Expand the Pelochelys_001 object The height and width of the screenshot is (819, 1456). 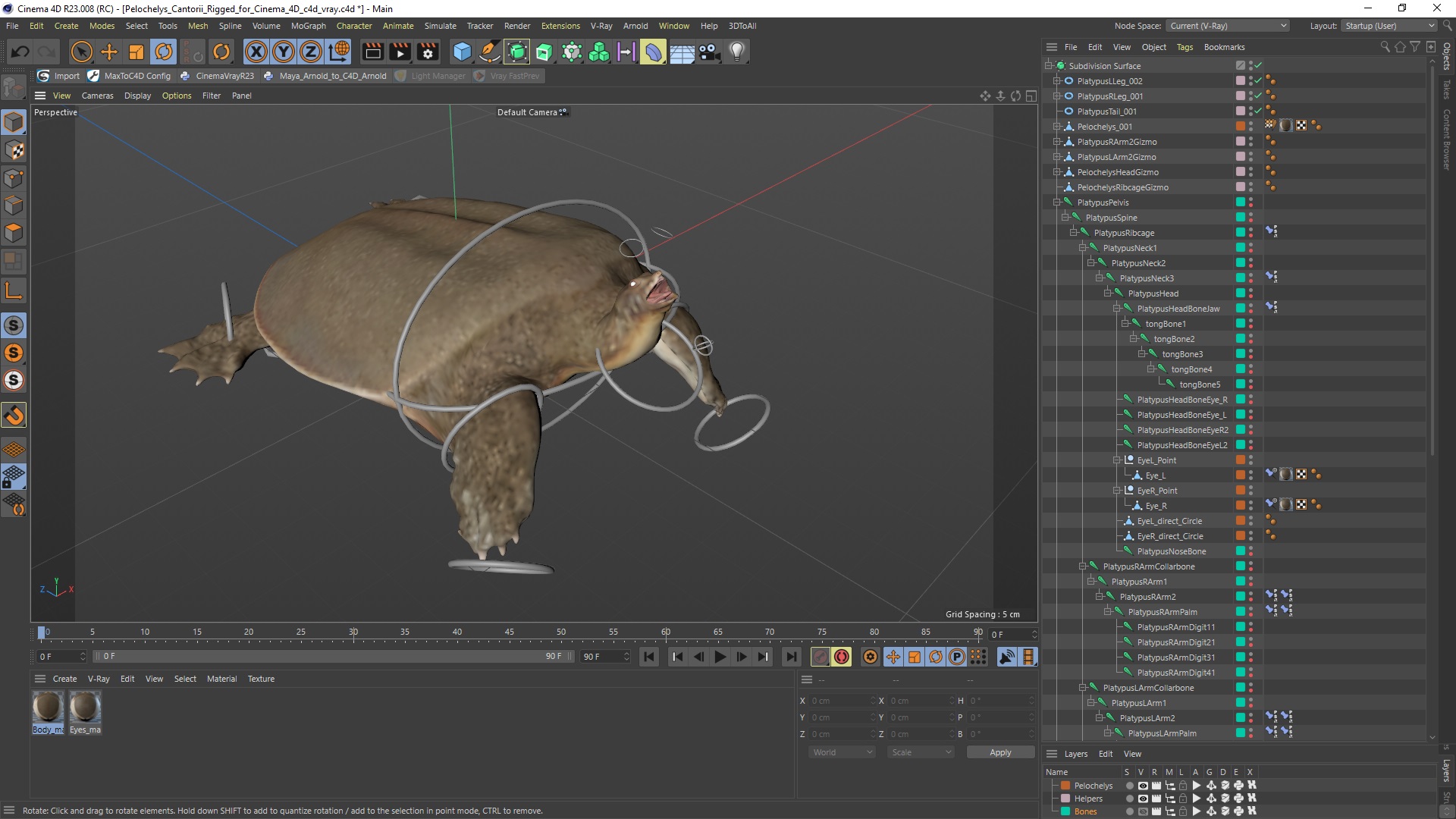click(1057, 127)
